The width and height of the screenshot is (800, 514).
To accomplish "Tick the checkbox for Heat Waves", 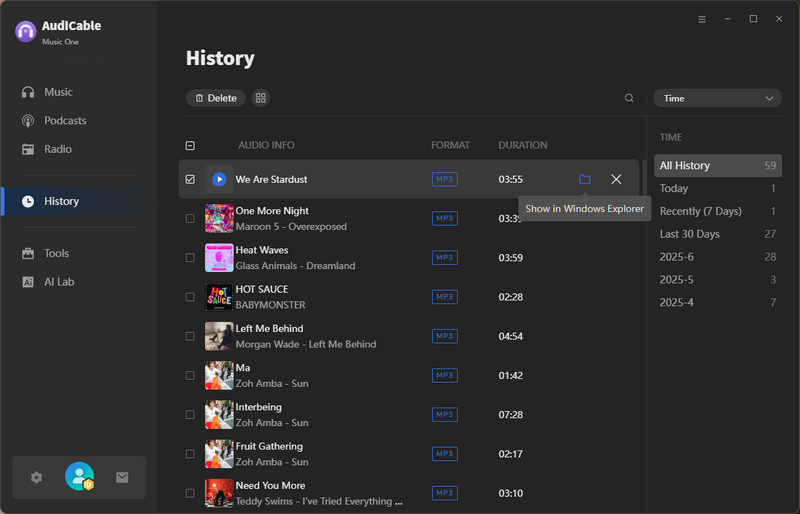I will point(190,258).
